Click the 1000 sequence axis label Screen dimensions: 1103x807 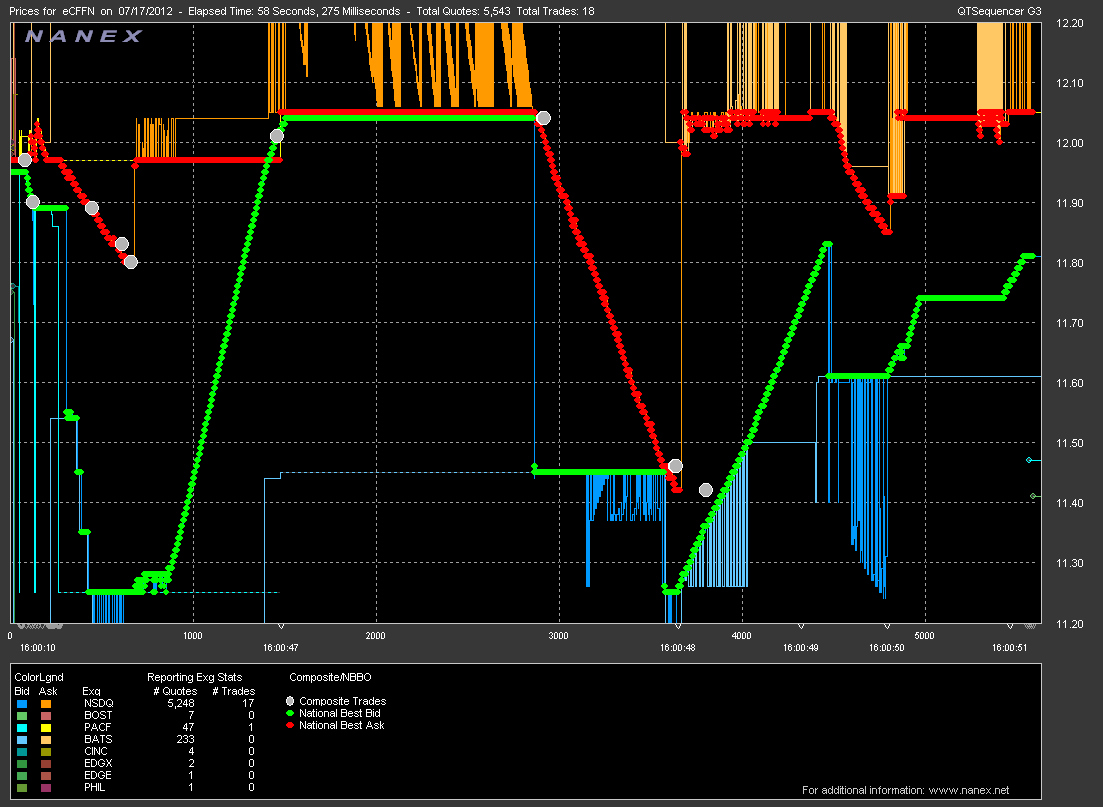[x=193, y=635]
